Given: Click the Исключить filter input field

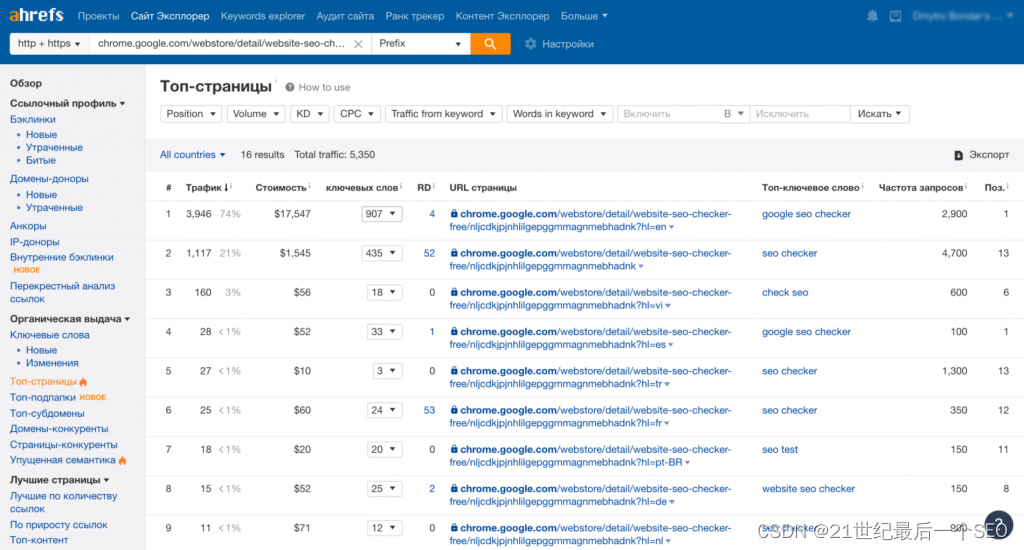Looking at the screenshot, I should click(x=800, y=114).
